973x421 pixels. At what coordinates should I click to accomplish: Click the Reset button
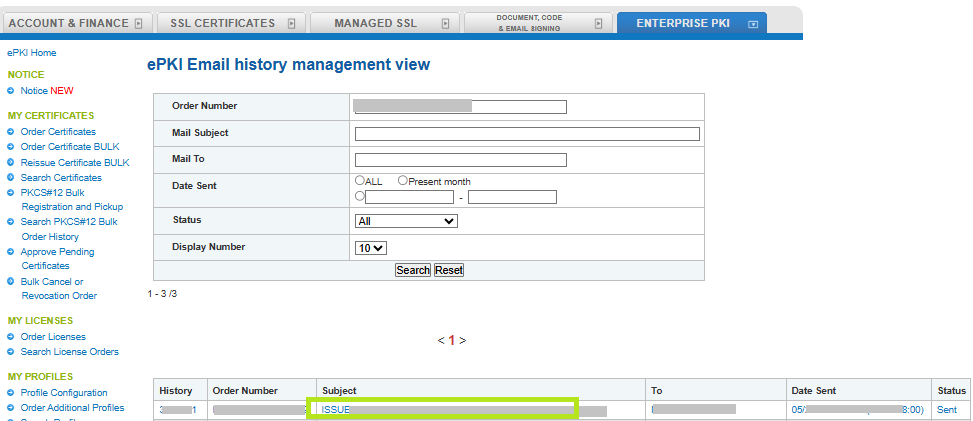(x=449, y=270)
